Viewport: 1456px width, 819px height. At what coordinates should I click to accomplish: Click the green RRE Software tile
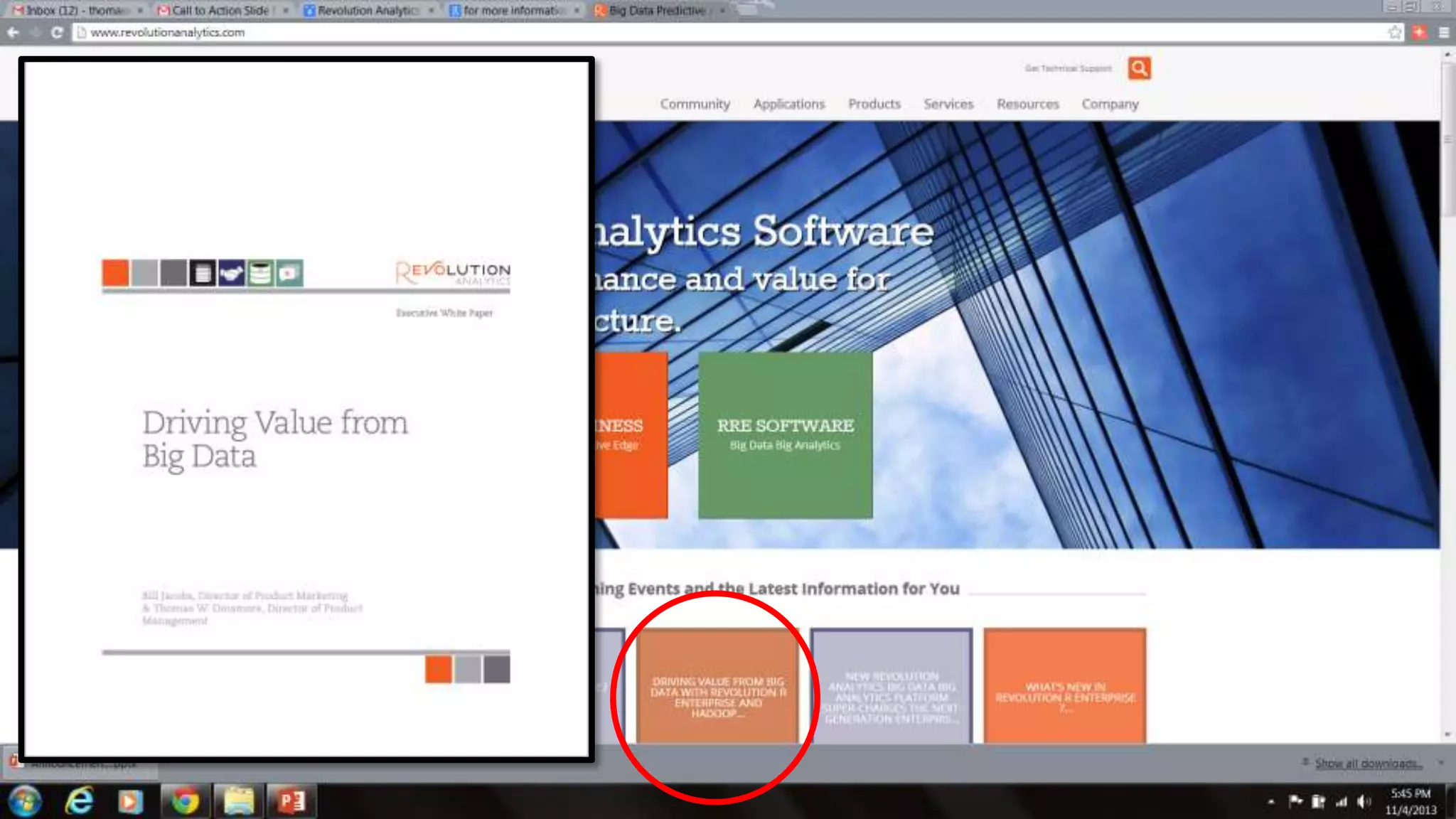point(785,434)
